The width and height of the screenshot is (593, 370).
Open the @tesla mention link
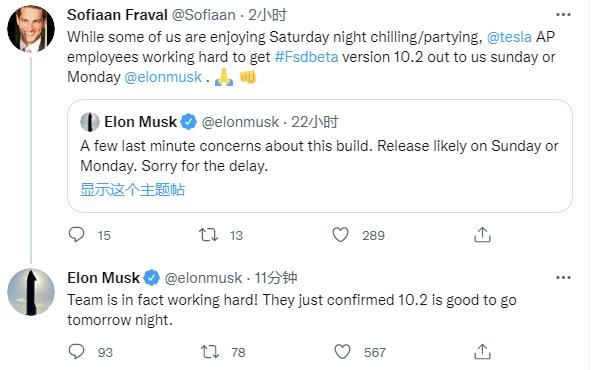click(509, 37)
